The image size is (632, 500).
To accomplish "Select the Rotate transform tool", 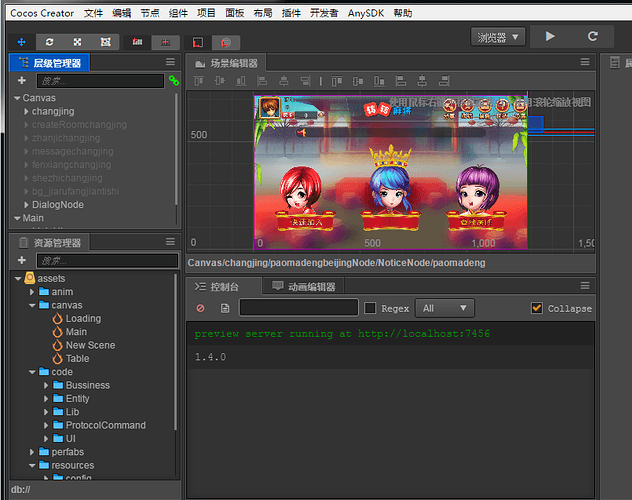I will (49, 42).
